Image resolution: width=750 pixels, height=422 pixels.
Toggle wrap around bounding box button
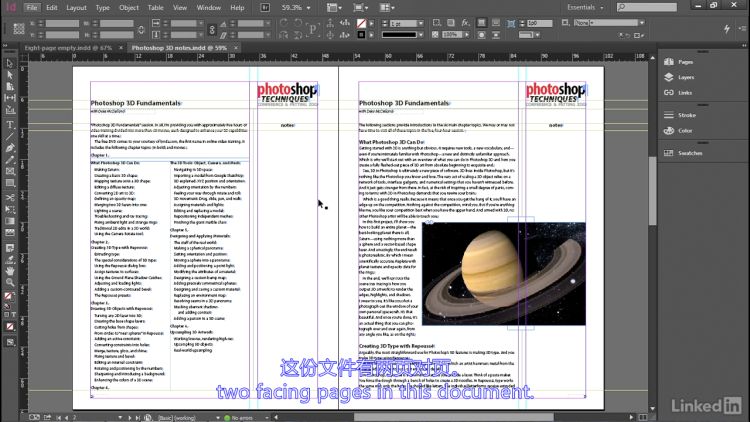tap(496, 22)
